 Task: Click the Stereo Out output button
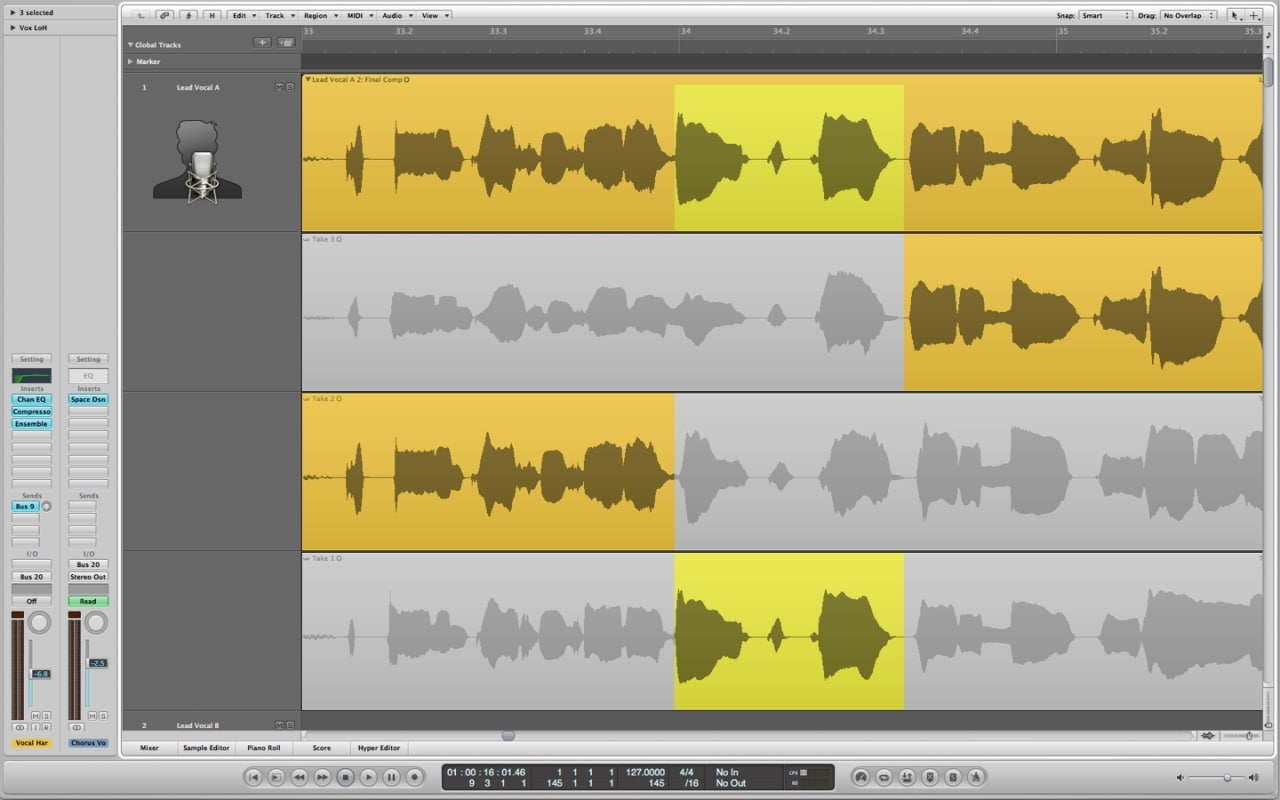click(x=88, y=577)
